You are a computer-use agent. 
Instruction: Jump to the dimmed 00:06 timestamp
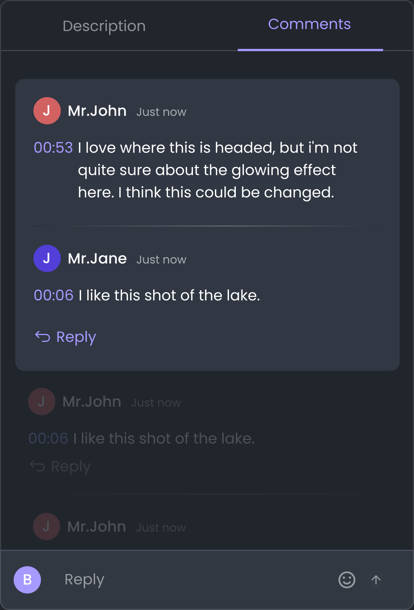(x=48, y=439)
